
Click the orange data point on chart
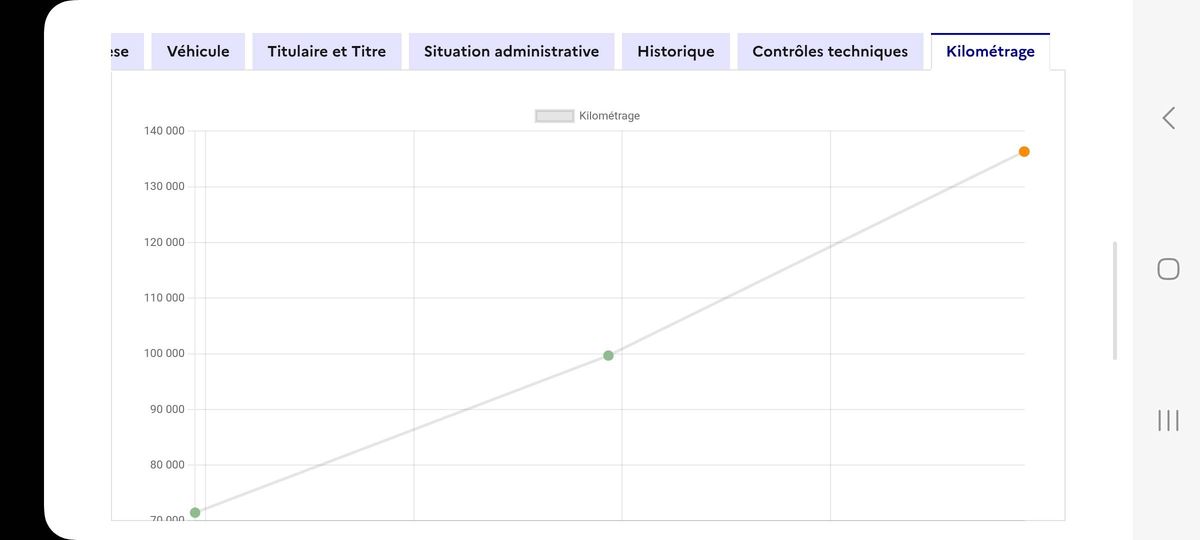[1024, 152]
